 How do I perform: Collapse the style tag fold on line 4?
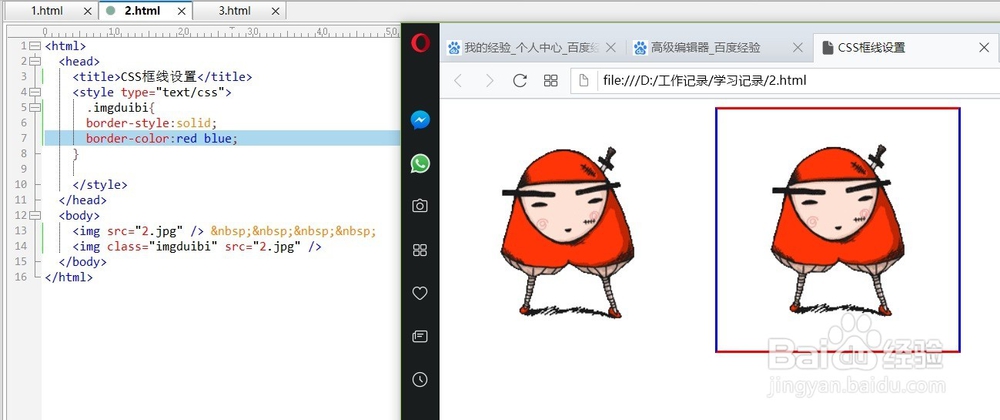pos(35,92)
